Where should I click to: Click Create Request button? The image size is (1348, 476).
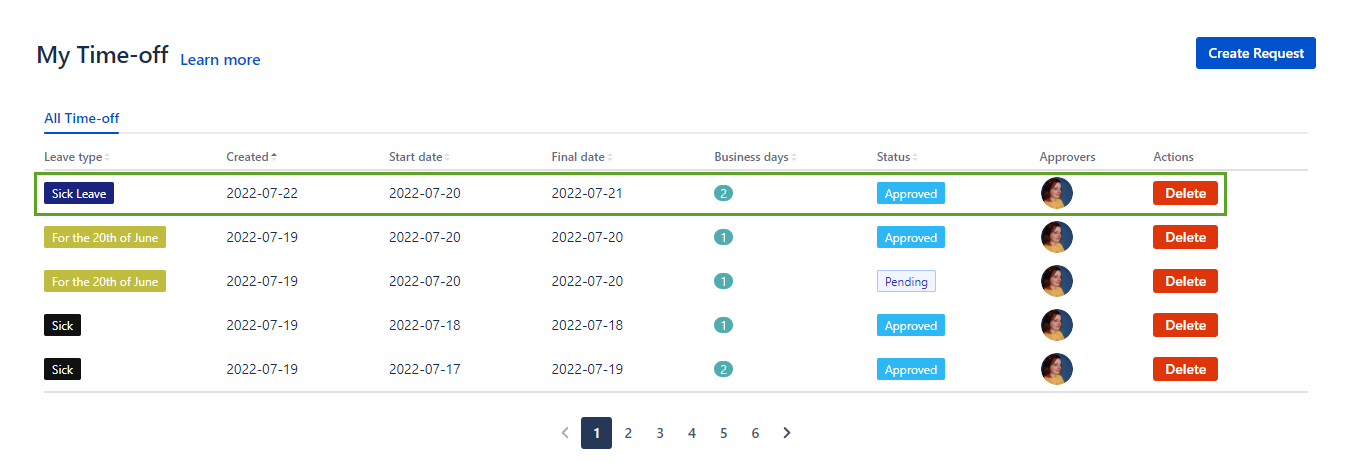(x=1255, y=53)
